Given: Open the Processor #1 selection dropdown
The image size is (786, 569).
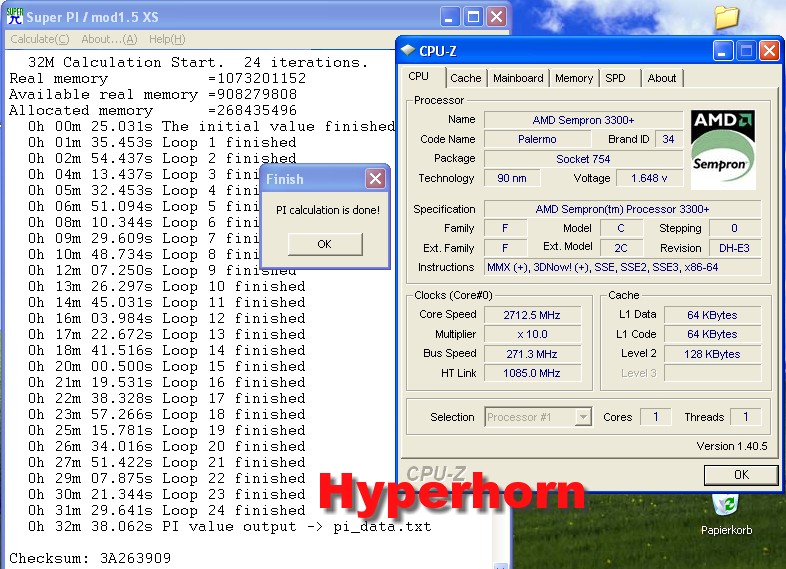Looking at the screenshot, I should pos(583,417).
